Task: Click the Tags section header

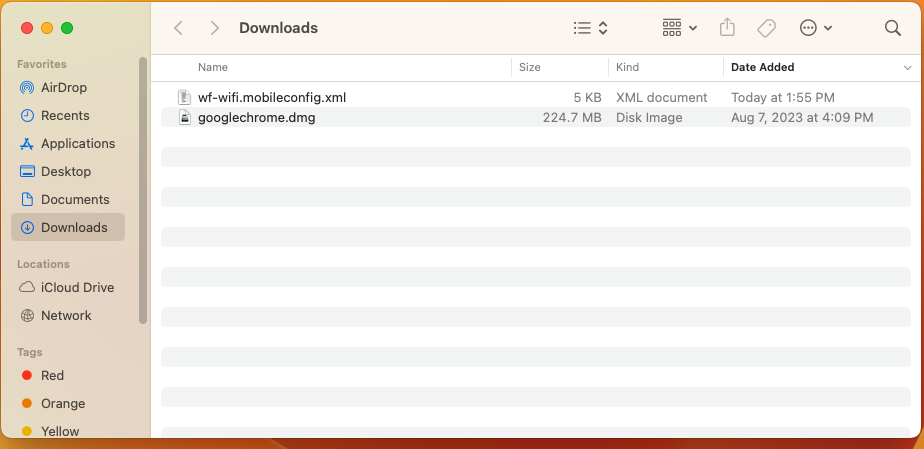Action: point(29,352)
